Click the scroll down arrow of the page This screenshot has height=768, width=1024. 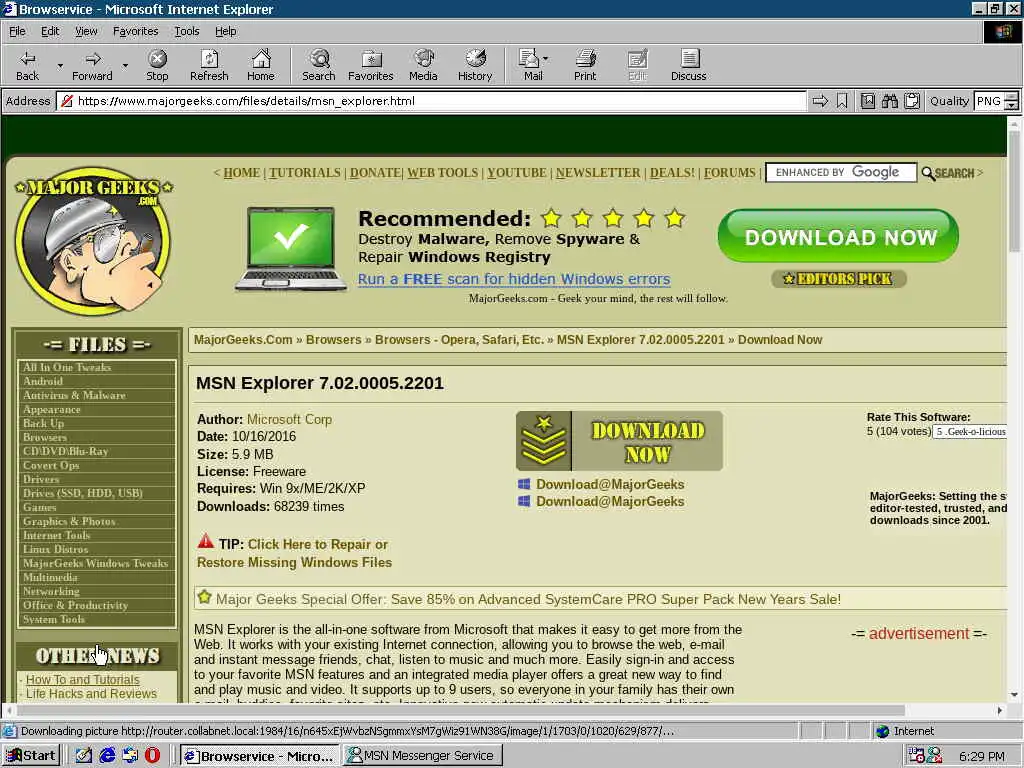point(1014,695)
